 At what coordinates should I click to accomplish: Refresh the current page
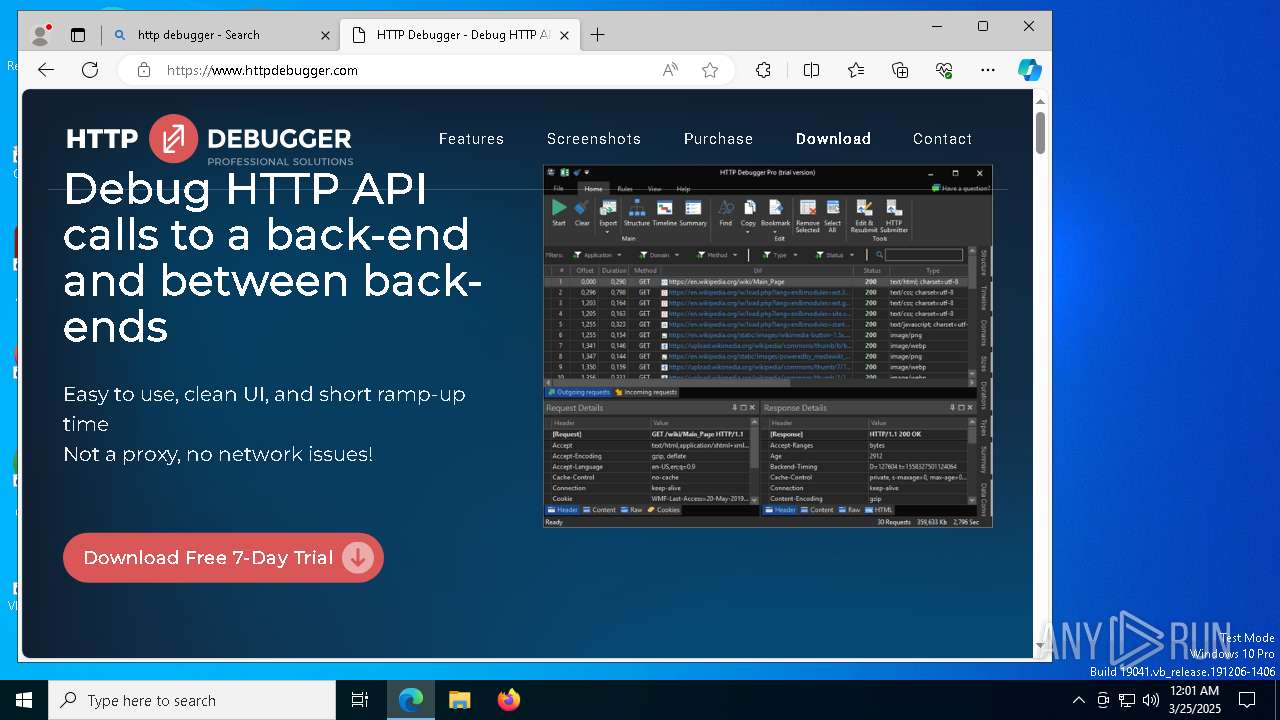tap(90, 70)
